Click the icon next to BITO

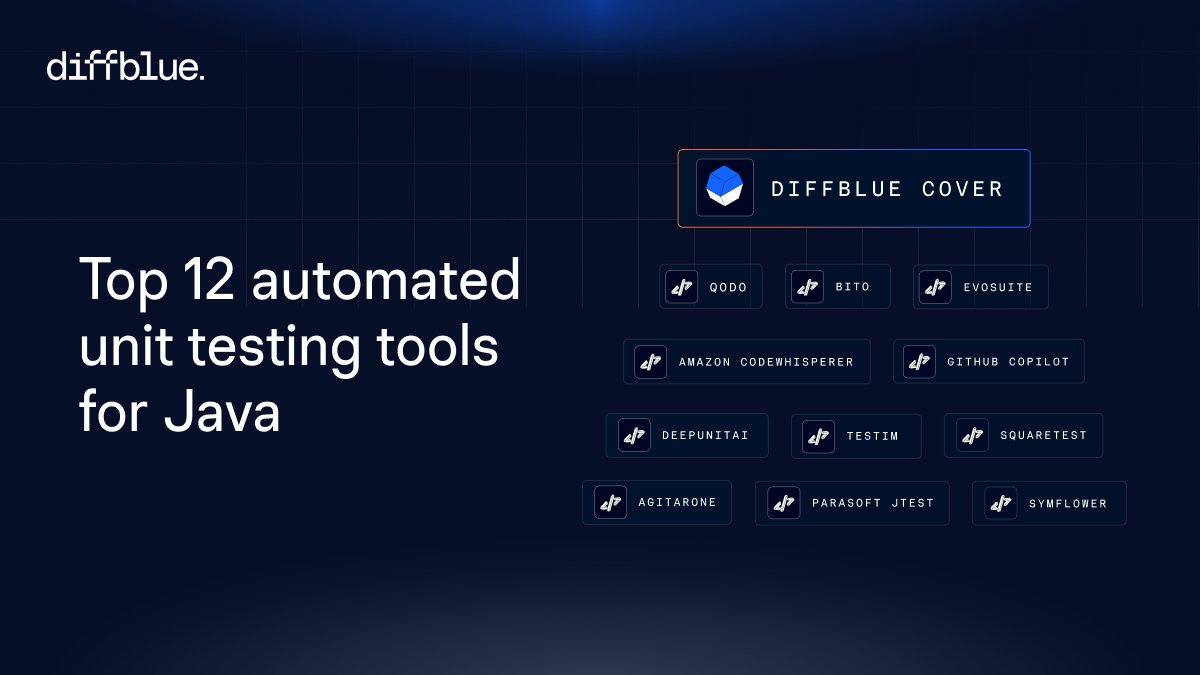tap(807, 287)
